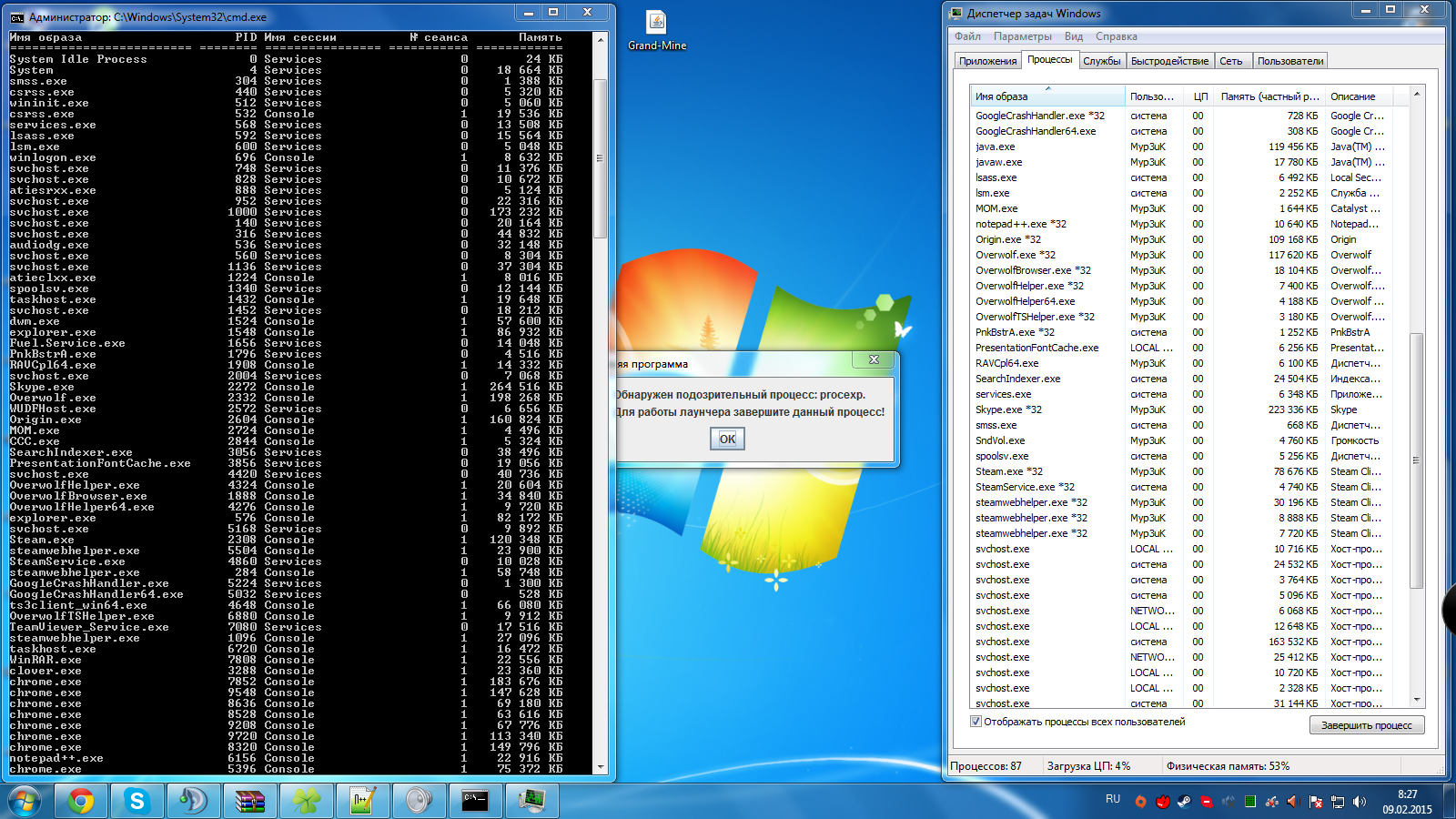
Task: Click the Show Desktop strip
Action: click(1449, 801)
